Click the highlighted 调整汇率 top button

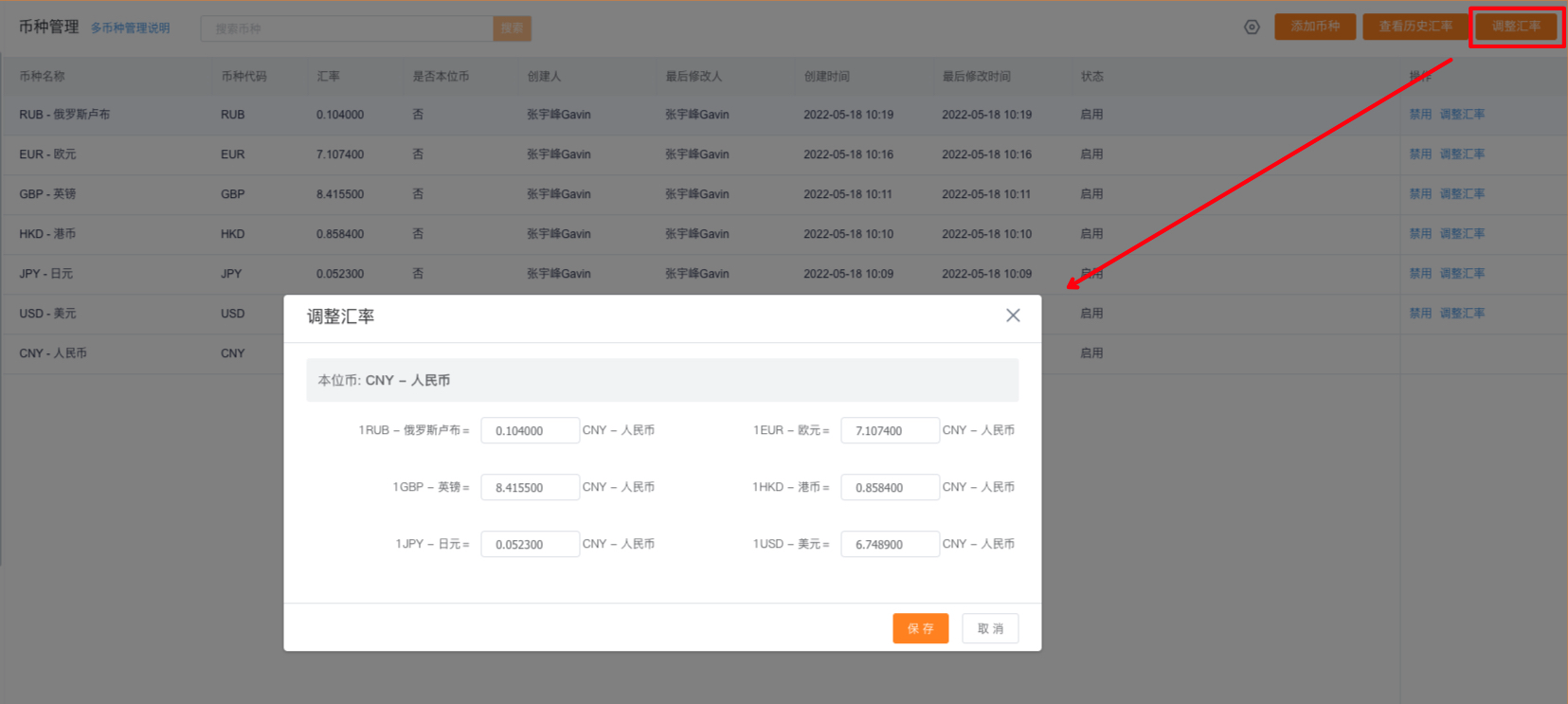[1516, 27]
